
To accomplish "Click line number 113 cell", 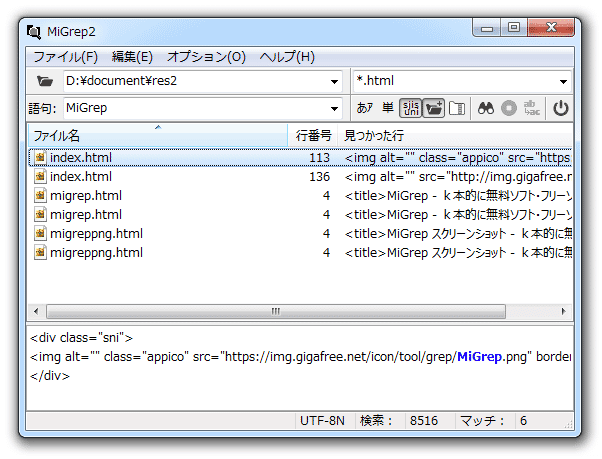I will (319, 158).
